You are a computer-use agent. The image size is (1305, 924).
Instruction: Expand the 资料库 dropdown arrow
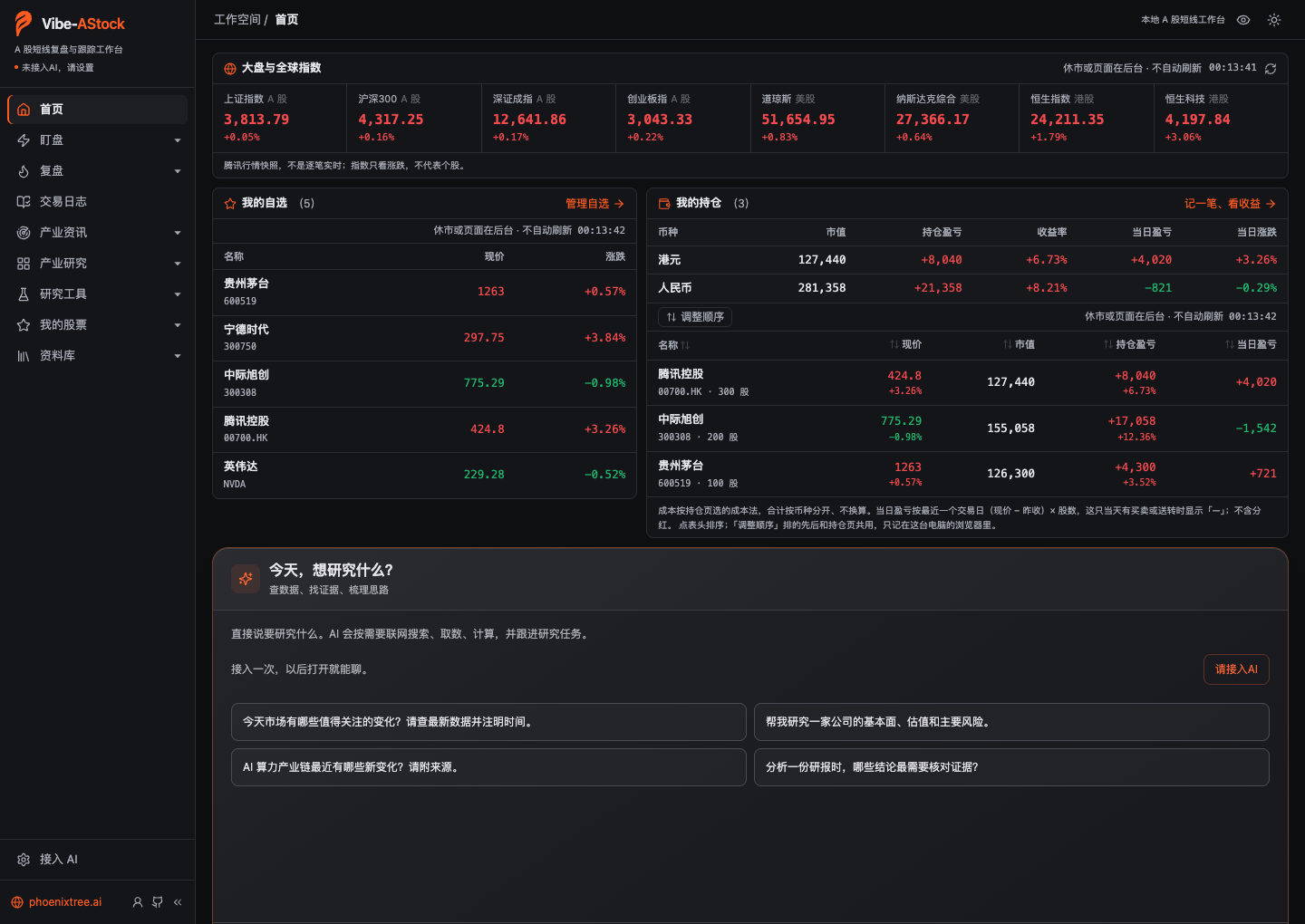click(178, 356)
